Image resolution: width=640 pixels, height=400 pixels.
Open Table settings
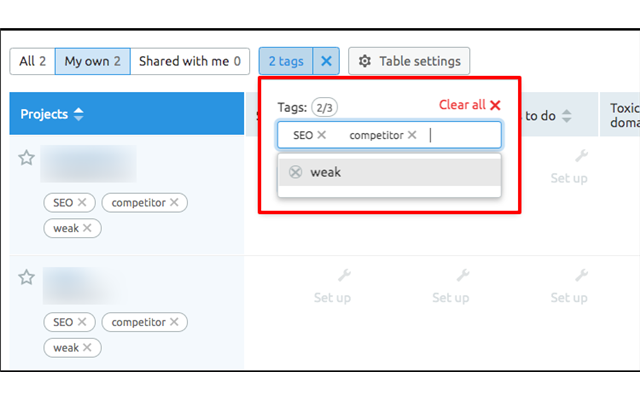(x=409, y=61)
